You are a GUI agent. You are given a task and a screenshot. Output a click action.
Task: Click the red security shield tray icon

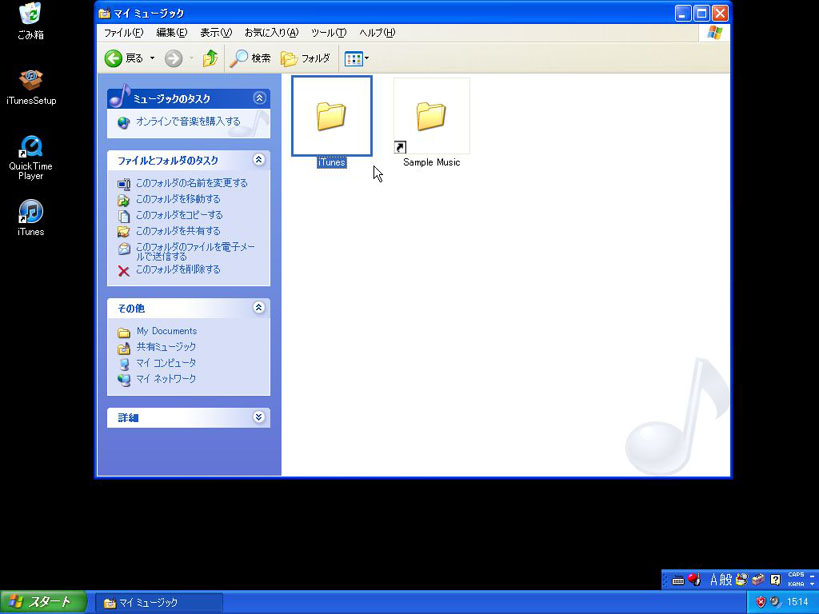point(760,602)
